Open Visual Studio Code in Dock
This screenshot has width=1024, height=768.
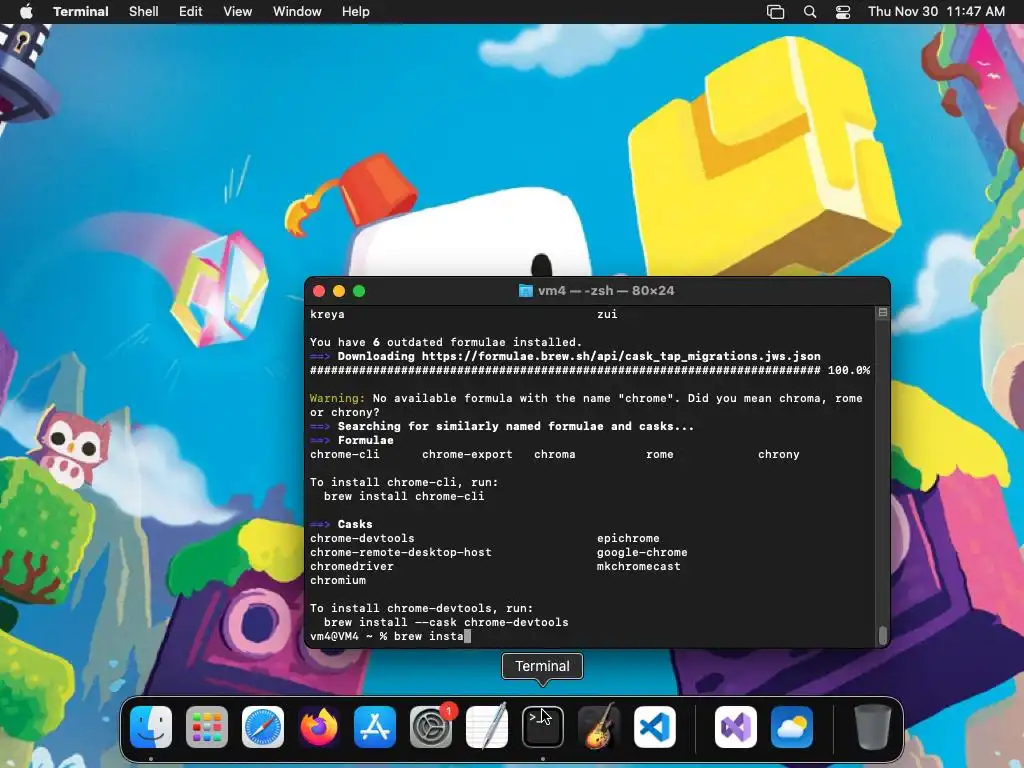click(655, 727)
